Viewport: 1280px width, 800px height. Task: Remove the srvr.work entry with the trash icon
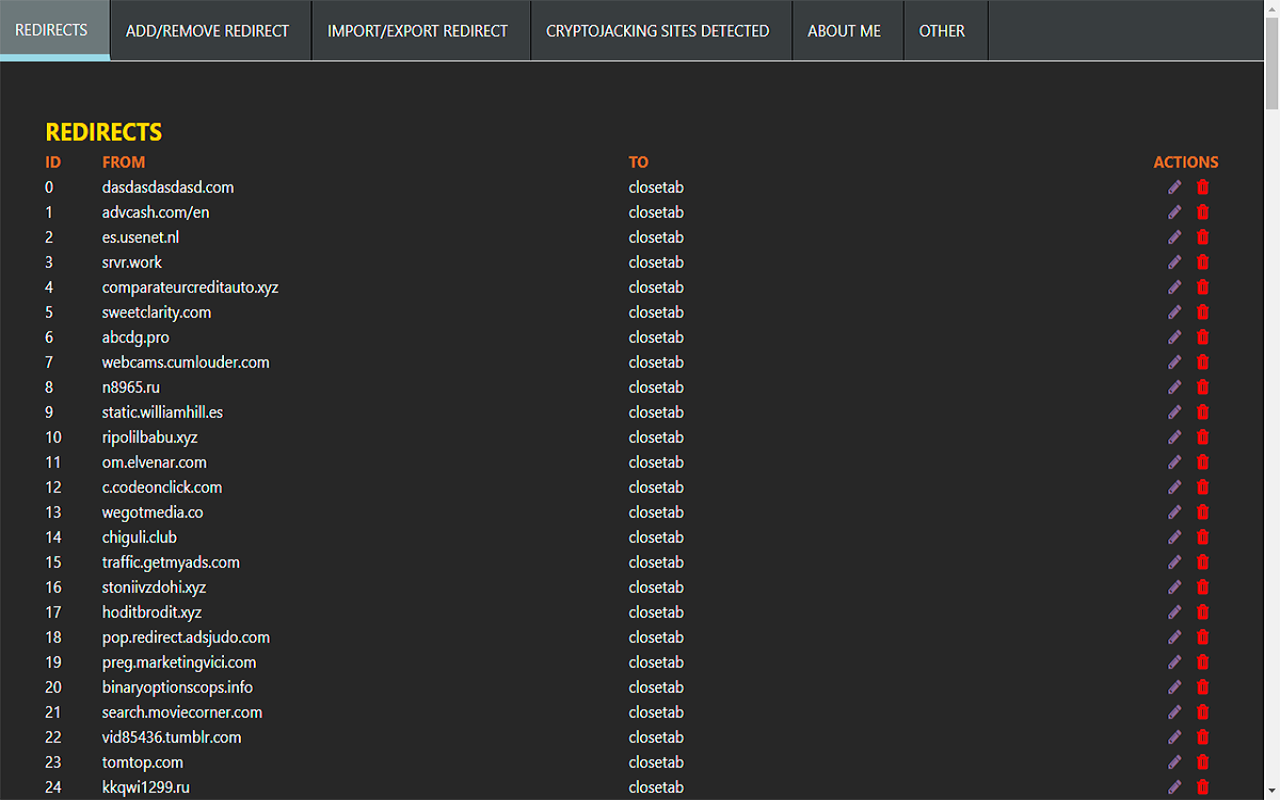(x=1202, y=262)
